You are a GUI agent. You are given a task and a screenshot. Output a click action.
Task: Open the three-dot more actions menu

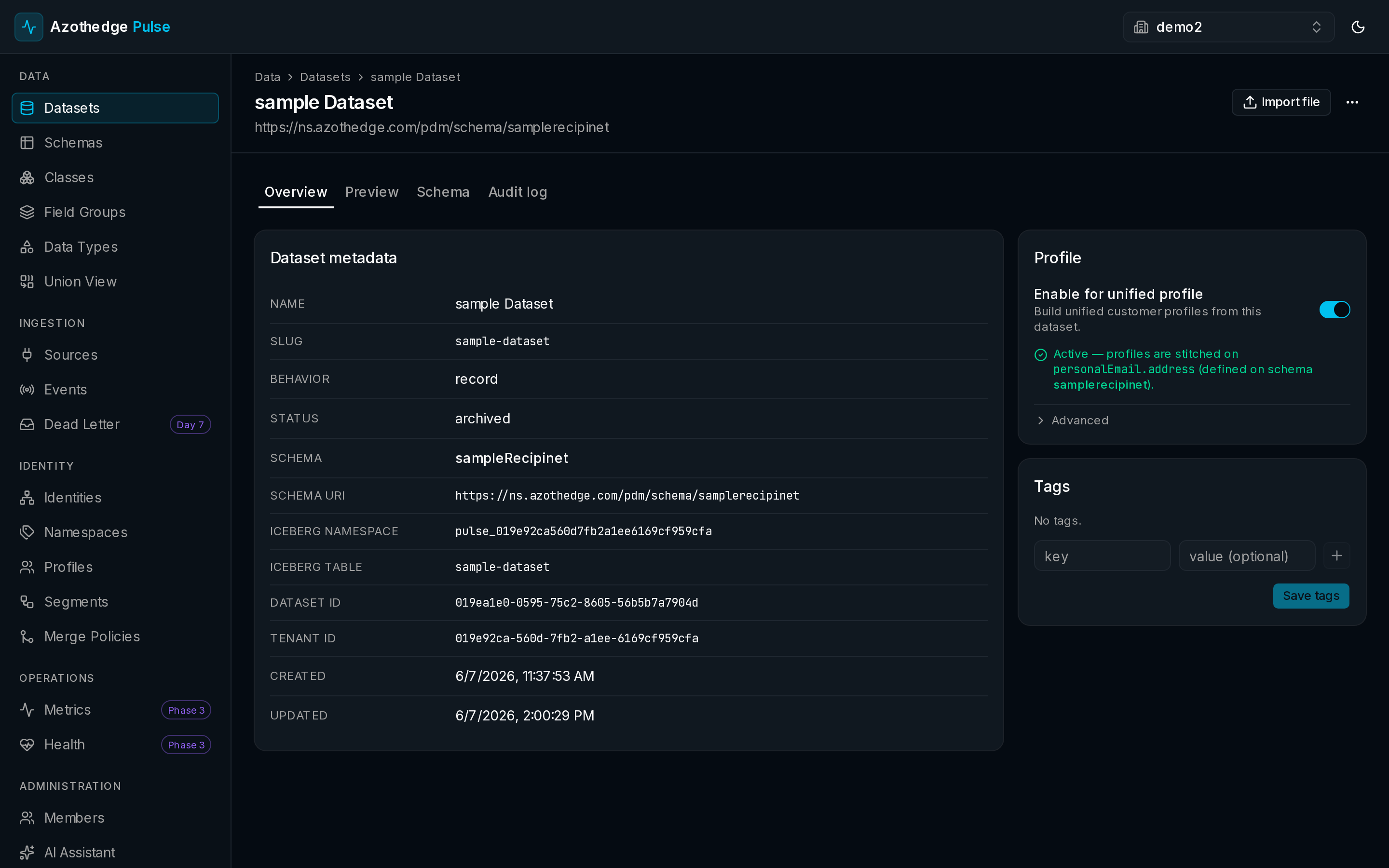click(1352, 102)
